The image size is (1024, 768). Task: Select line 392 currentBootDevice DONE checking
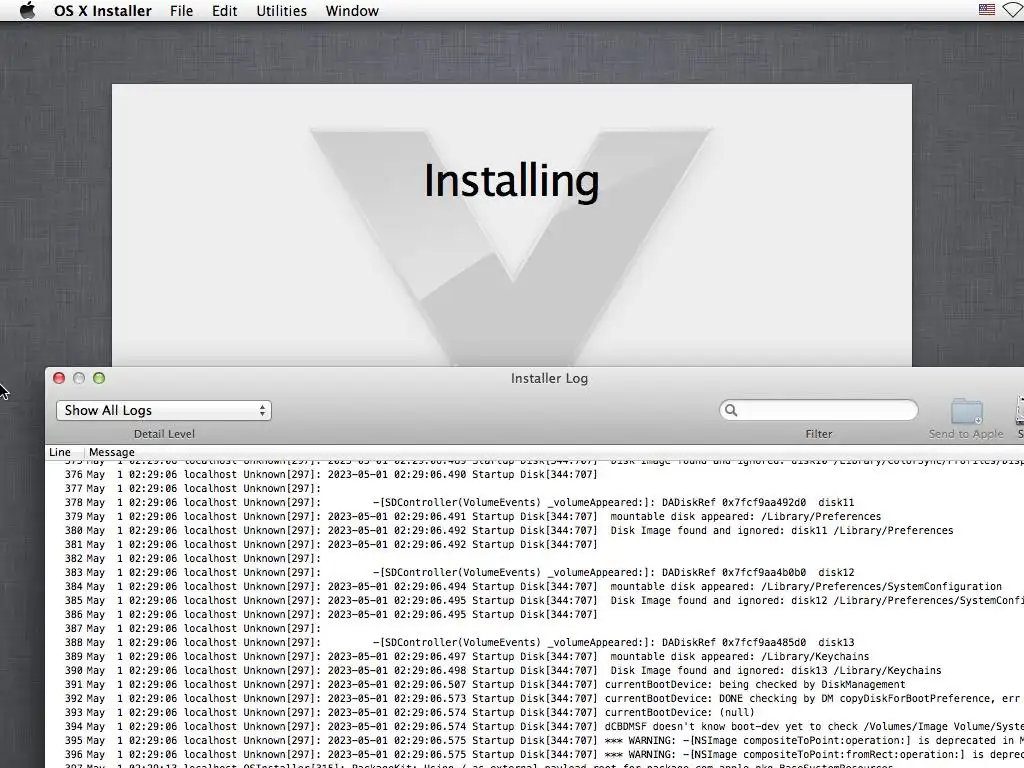535,699
